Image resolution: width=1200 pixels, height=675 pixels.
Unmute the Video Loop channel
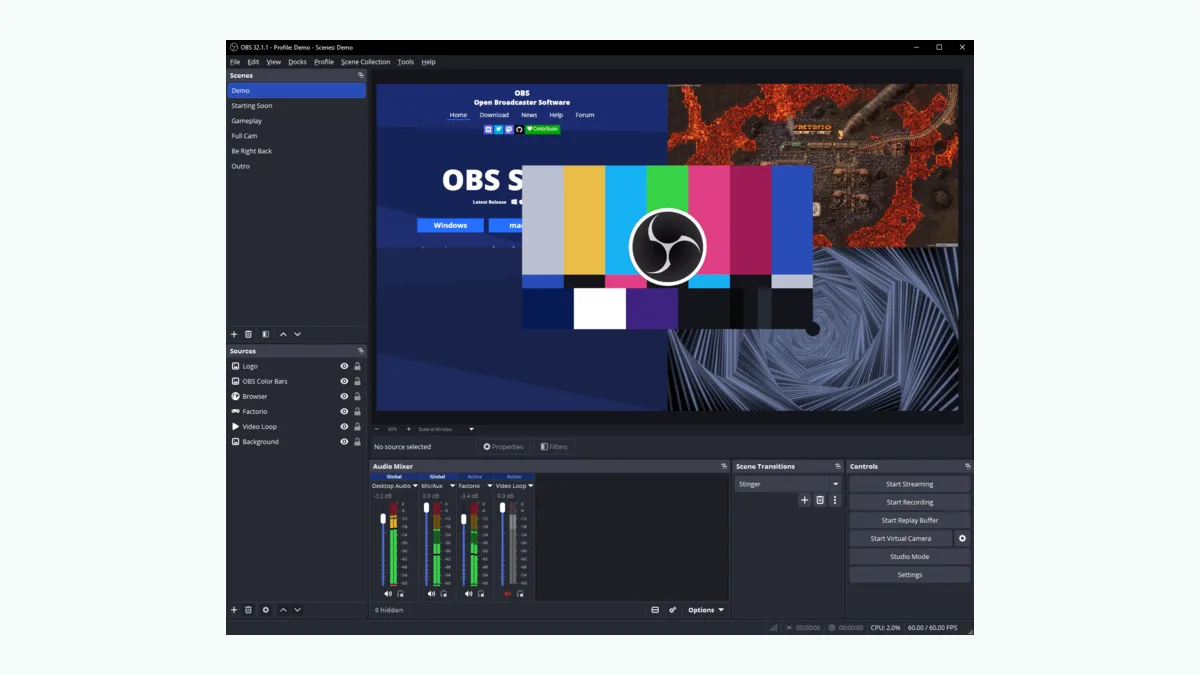[507, 594]
